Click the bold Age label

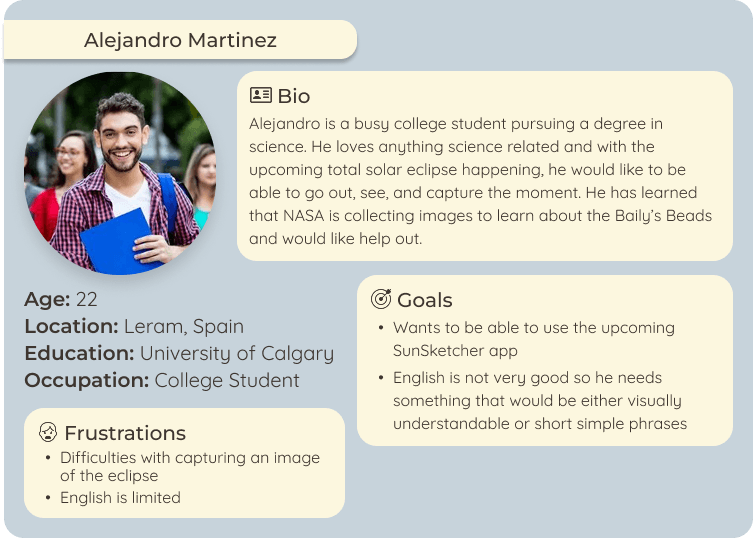click(47, 299)
